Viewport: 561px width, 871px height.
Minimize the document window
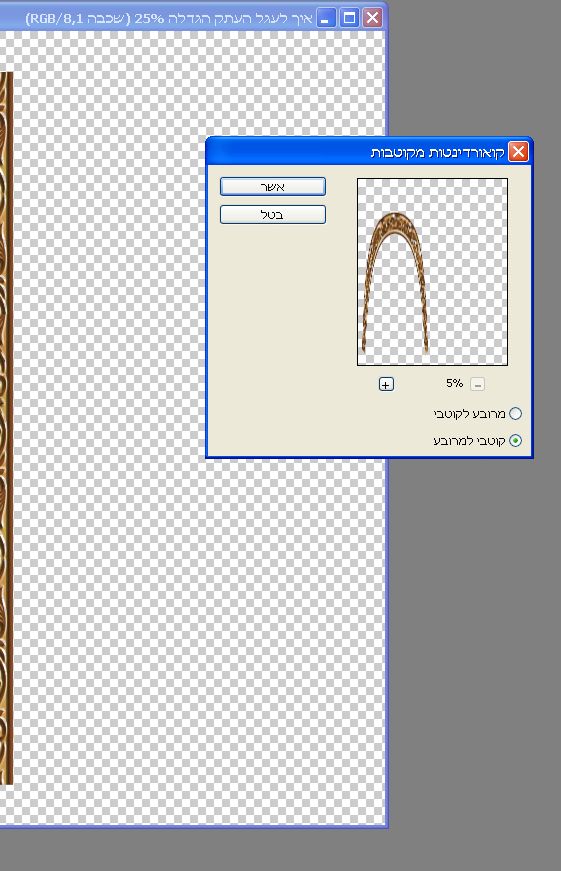[x=325, y=18]
